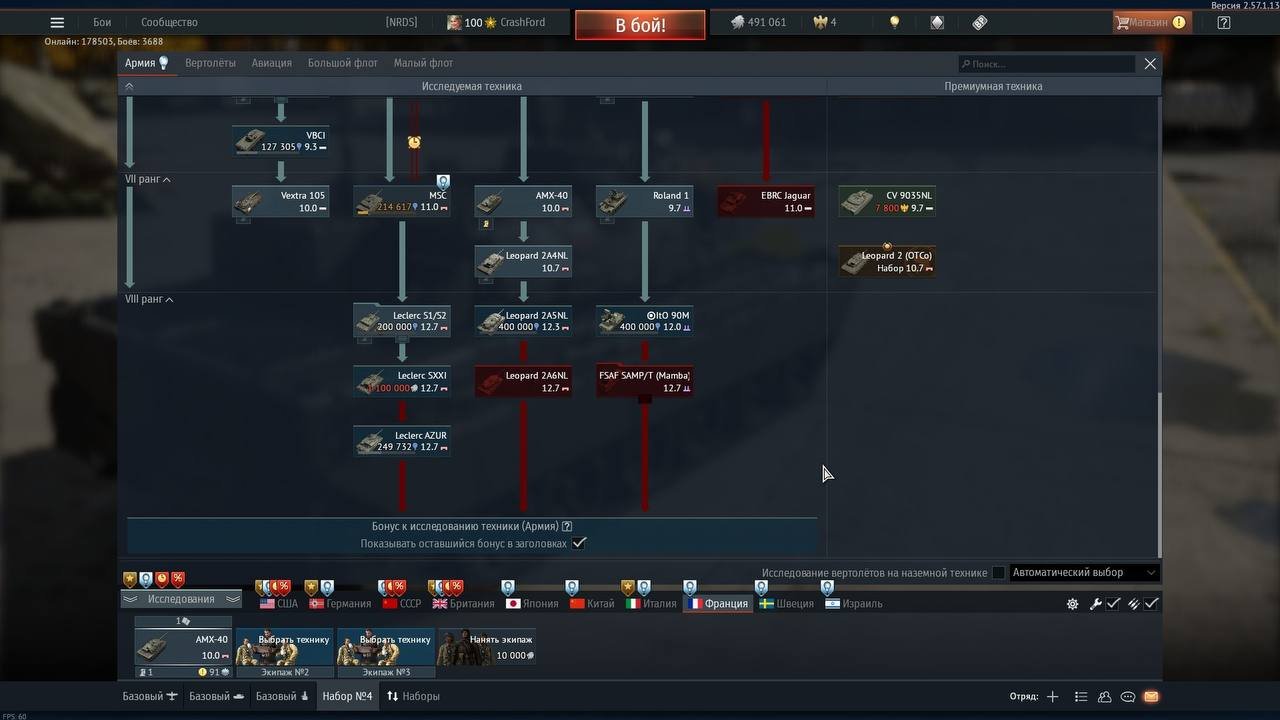The width and height of the screenshot is (1280, 720).
Task: Click the CrashFord player profile avatar
Action: pyautogui.click(x=454, y=22)
